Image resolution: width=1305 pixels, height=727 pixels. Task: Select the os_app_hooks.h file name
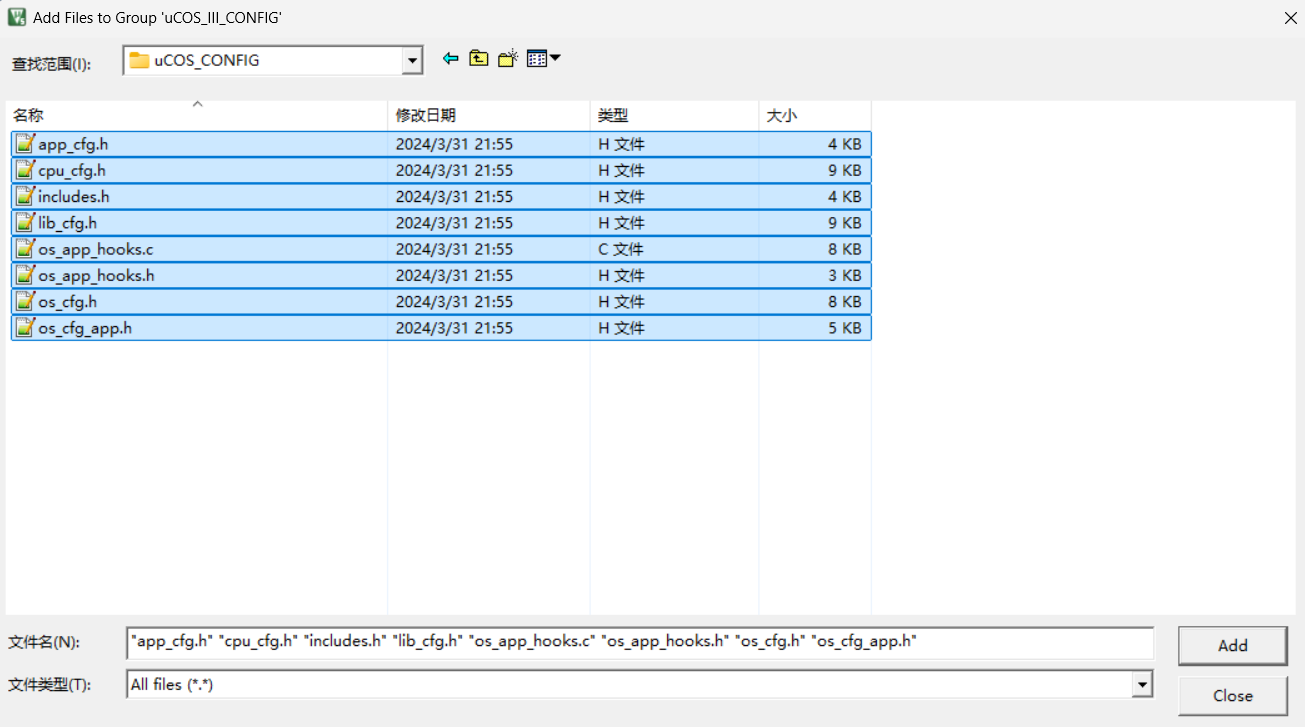pos(96,275)
